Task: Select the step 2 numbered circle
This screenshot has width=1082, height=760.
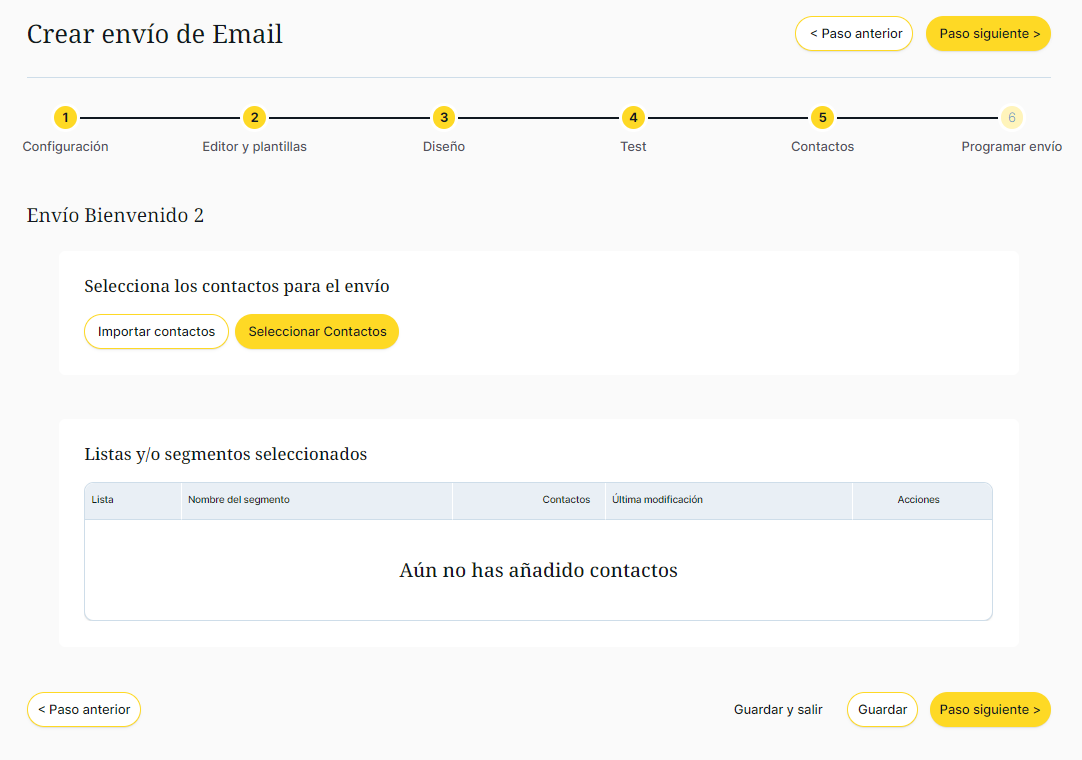Action: pyautogui.click(x=254, y=118)
